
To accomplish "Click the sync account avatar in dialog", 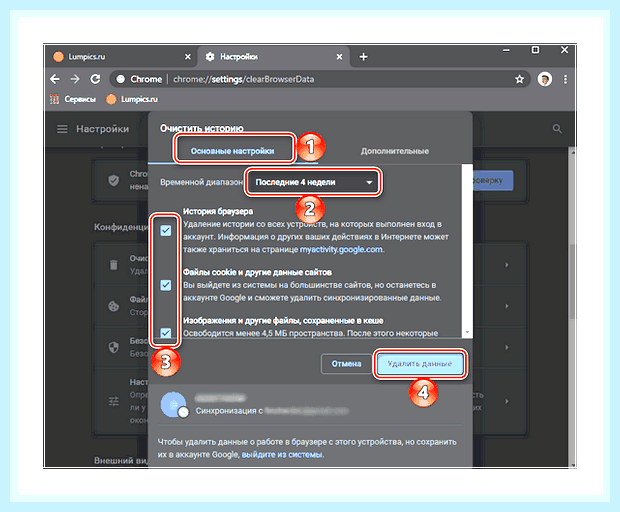I will click(173, 404).
